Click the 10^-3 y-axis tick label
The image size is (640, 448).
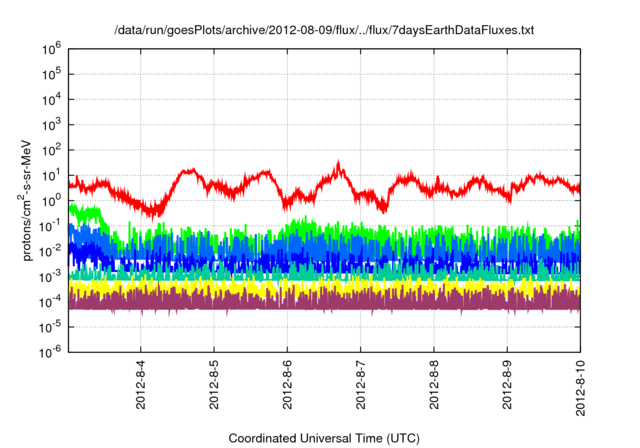[x=51, y=277]
